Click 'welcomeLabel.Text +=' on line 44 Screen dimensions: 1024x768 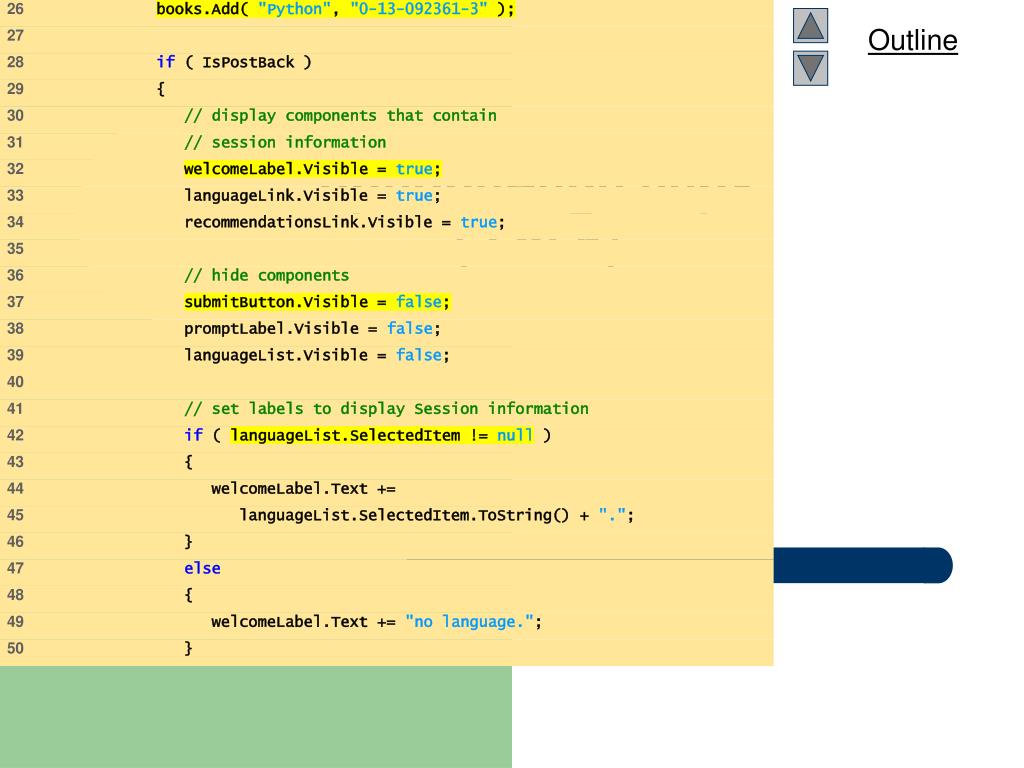point(303,488)
